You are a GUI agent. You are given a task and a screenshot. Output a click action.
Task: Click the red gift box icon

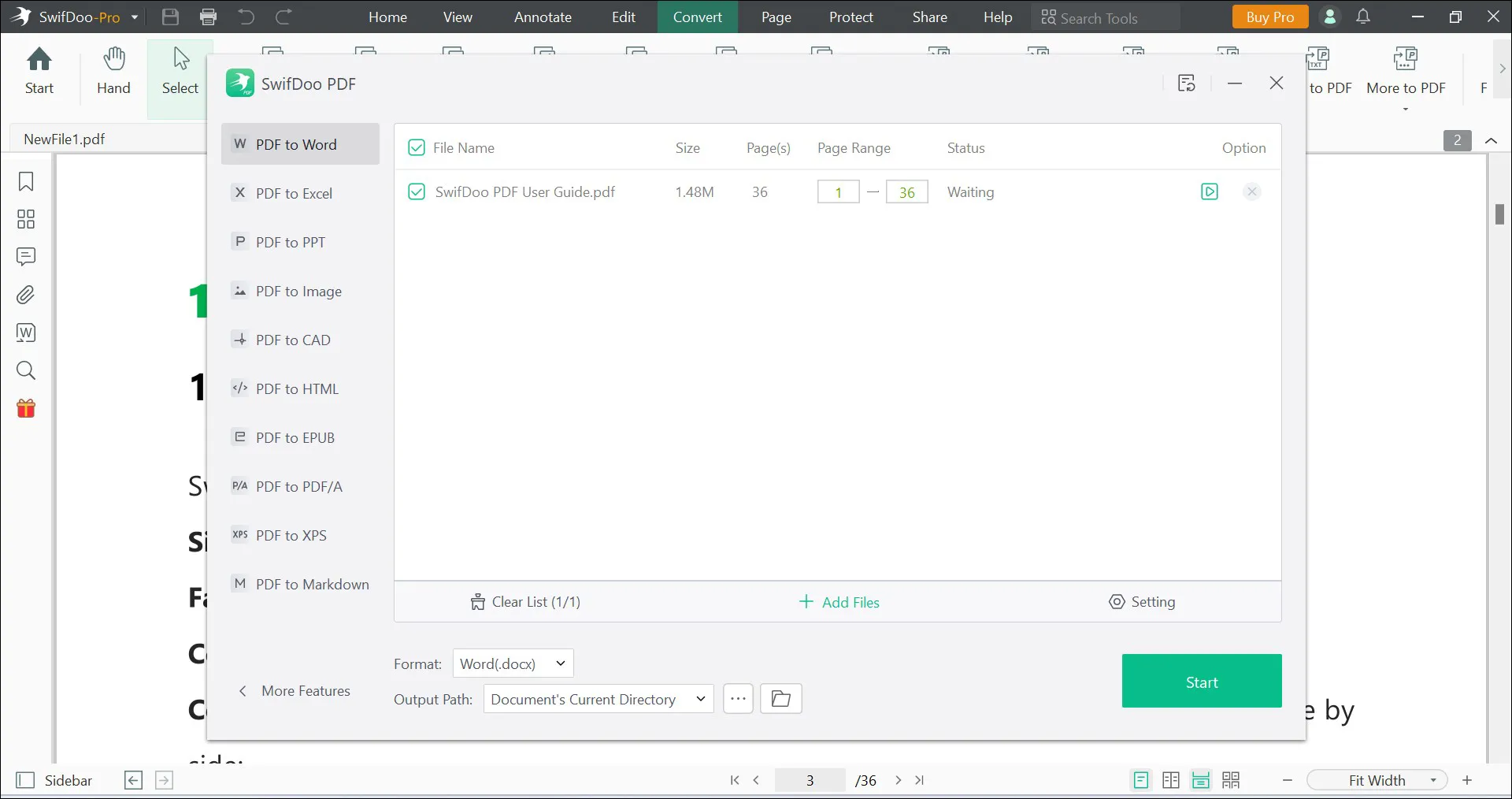(x=26, y=408)
